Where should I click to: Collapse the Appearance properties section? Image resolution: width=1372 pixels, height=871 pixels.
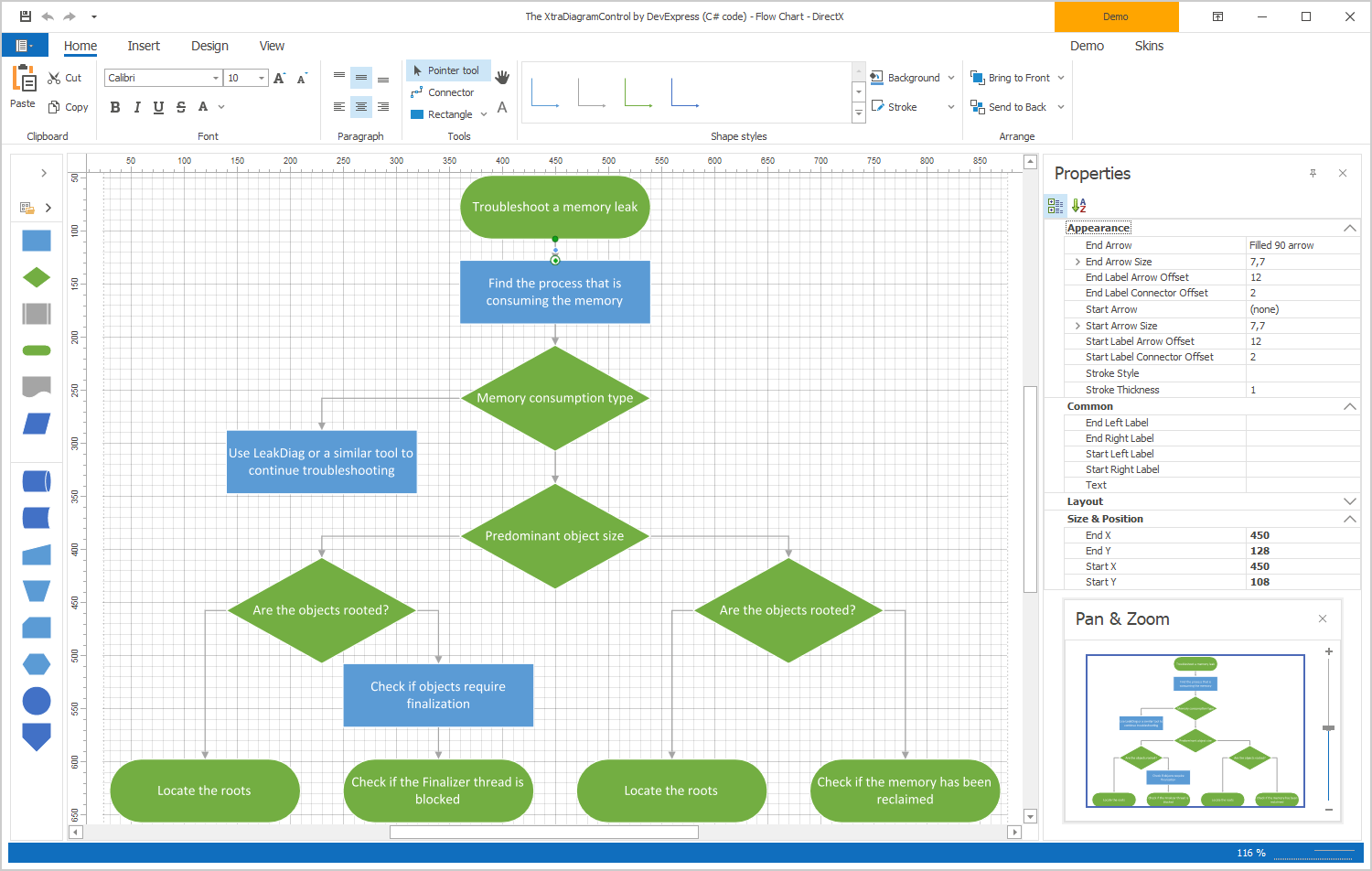coord(1349,227)
